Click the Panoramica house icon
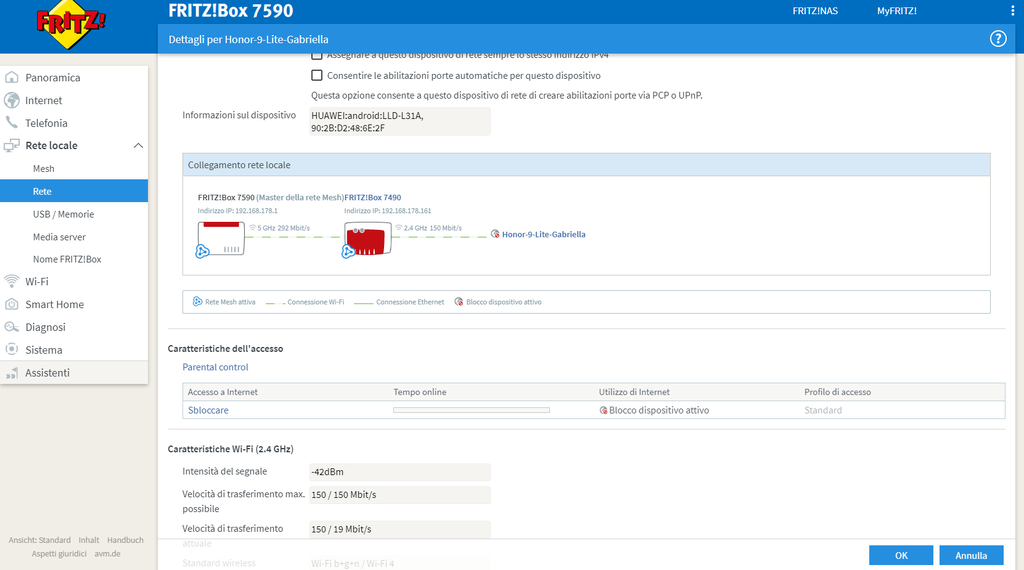The height and width of the screenshot is (570, 1024). 12,77
